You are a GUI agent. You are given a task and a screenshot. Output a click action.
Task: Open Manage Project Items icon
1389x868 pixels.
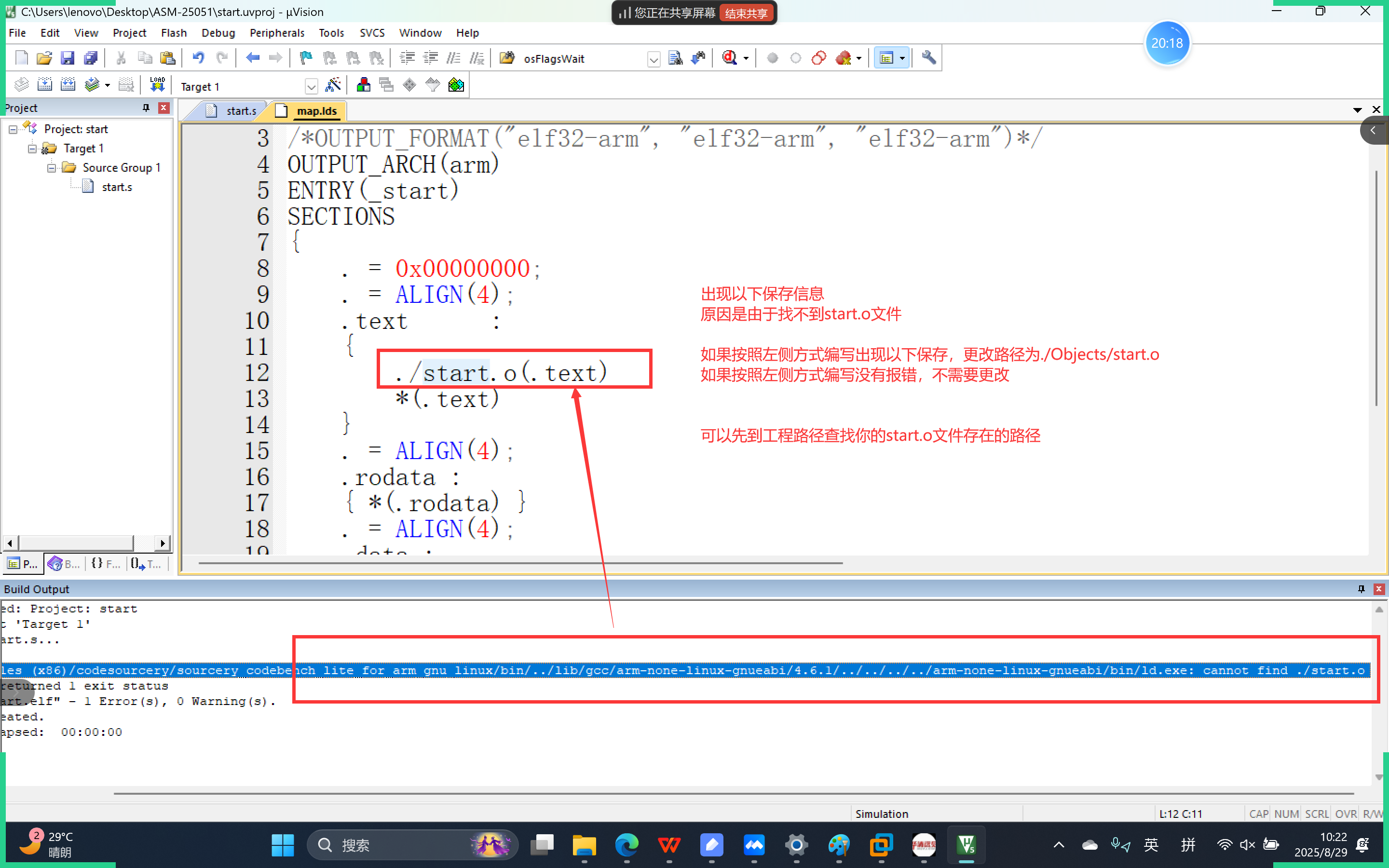tap(363, 85)
